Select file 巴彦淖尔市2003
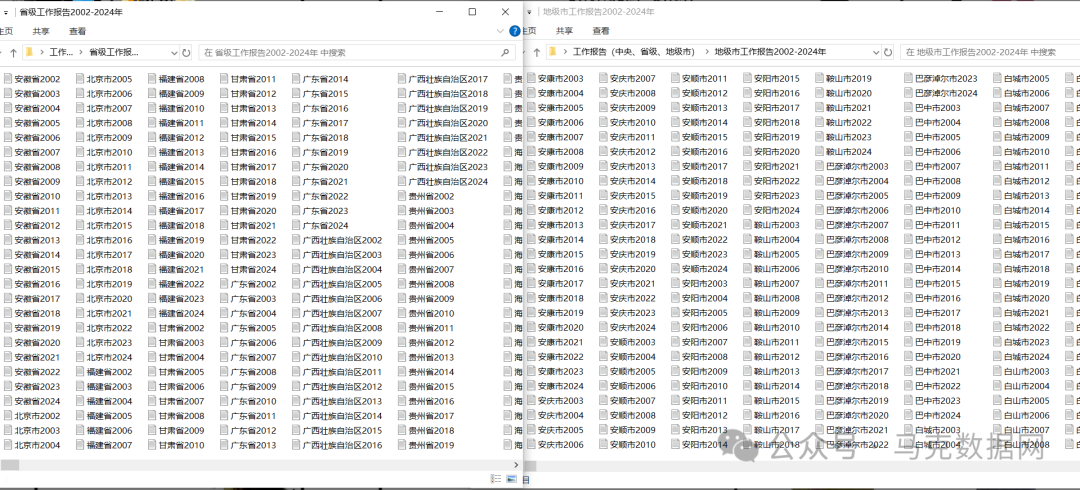Viewport: 1080px width, 490px height. [852, 167]
